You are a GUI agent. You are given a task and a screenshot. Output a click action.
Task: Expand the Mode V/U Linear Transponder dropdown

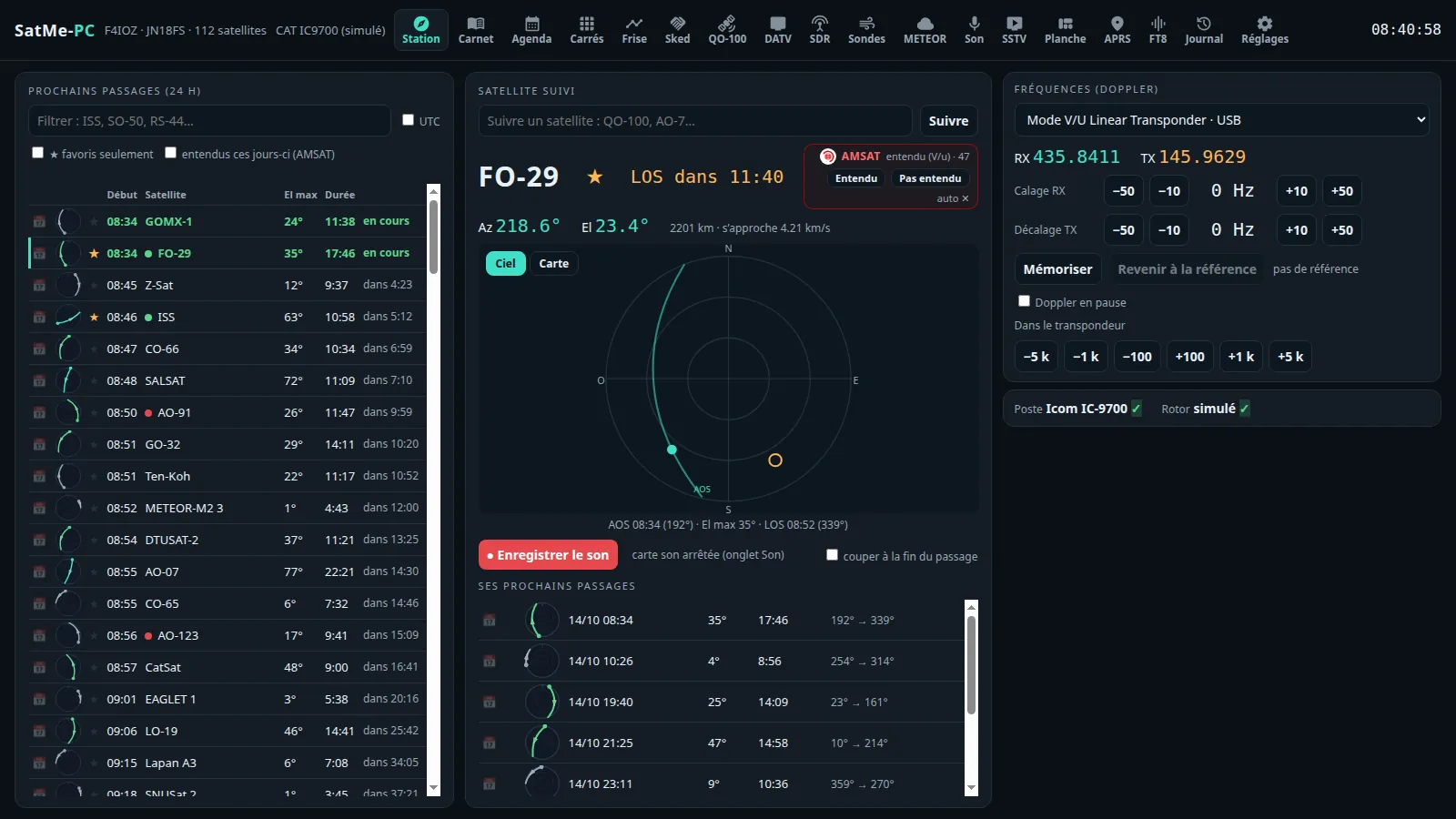(x=1221, y=120)
